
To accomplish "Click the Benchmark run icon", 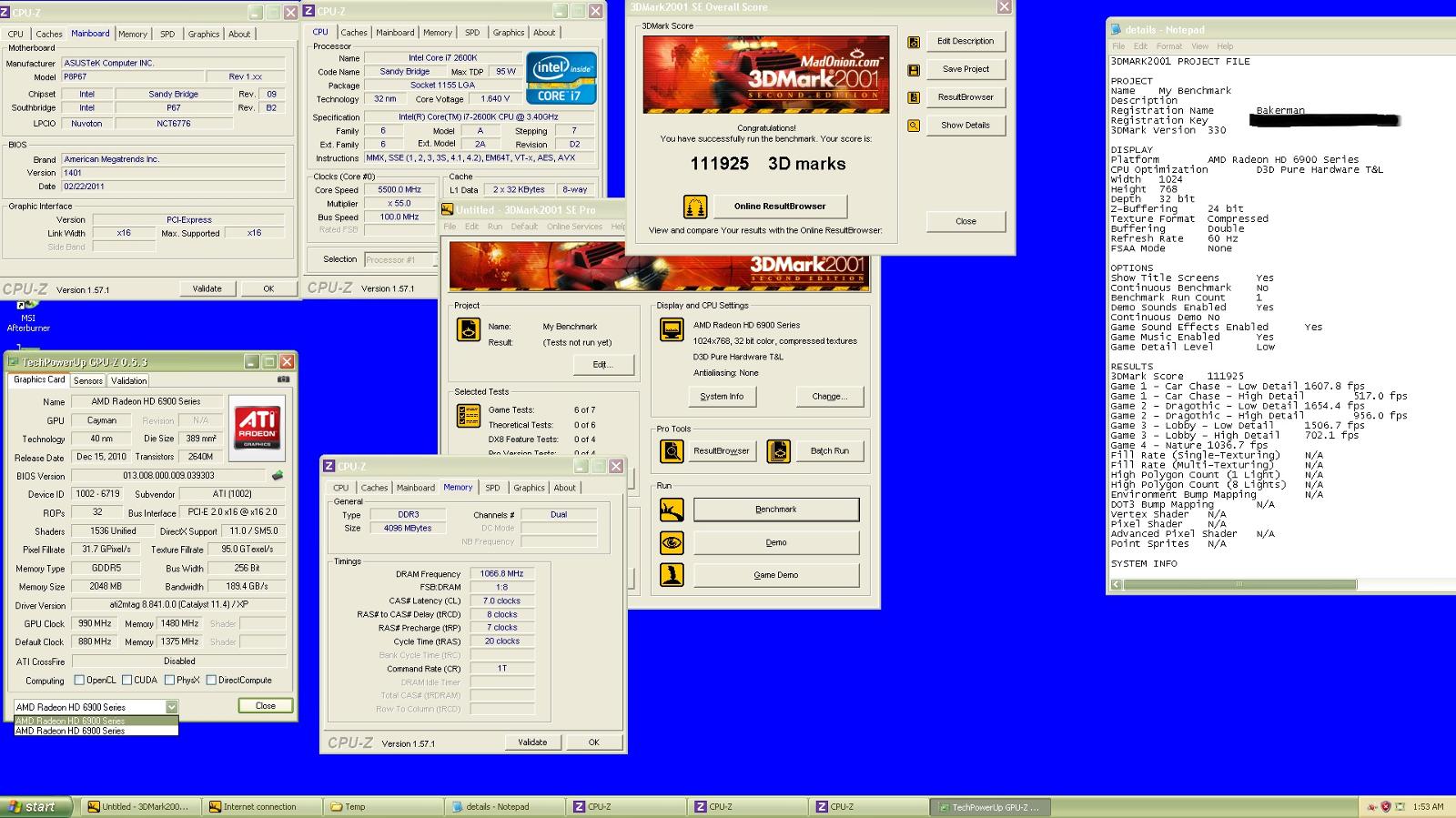I will tap(672, 510).
